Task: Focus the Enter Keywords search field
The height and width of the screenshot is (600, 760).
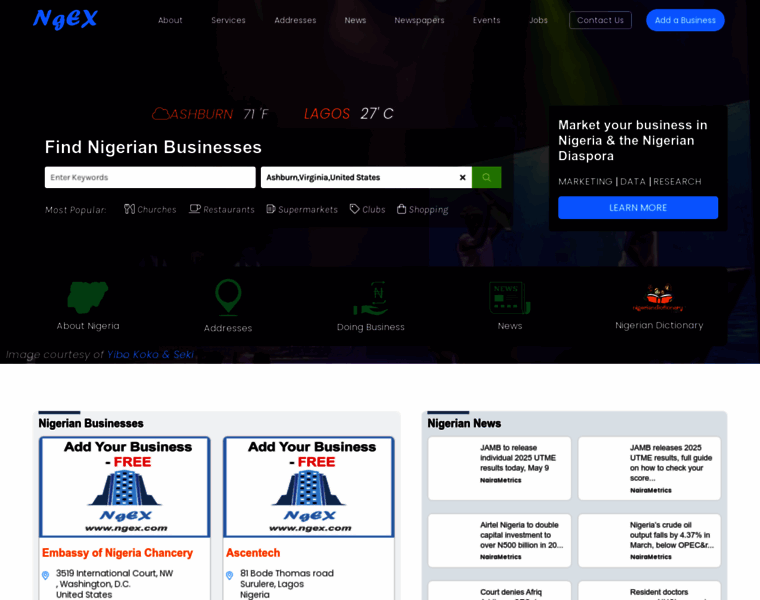Action: point(150,177)
